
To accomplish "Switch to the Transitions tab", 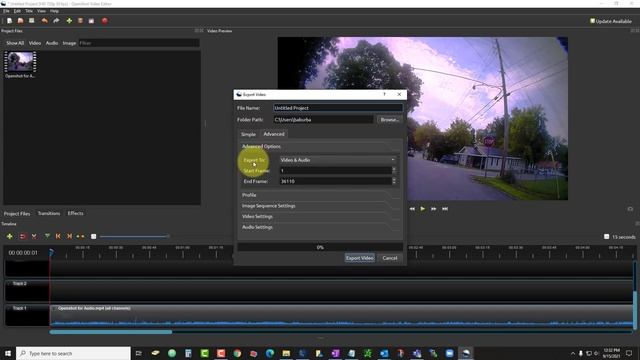I will [x=49, y=213].
